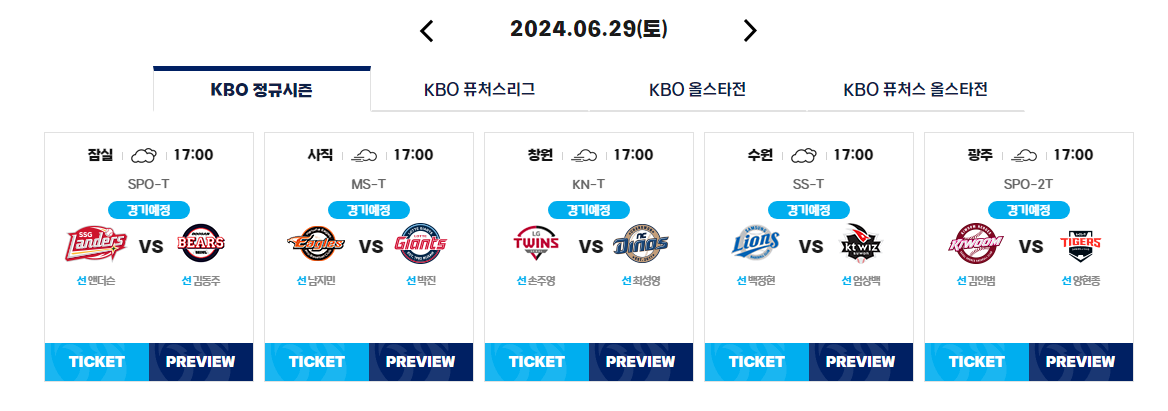The width and height of the screenshot is (1168, 411).
Task: Select the Samsung Lions logo
Action: pyautogui.click(x=755, y=243)
